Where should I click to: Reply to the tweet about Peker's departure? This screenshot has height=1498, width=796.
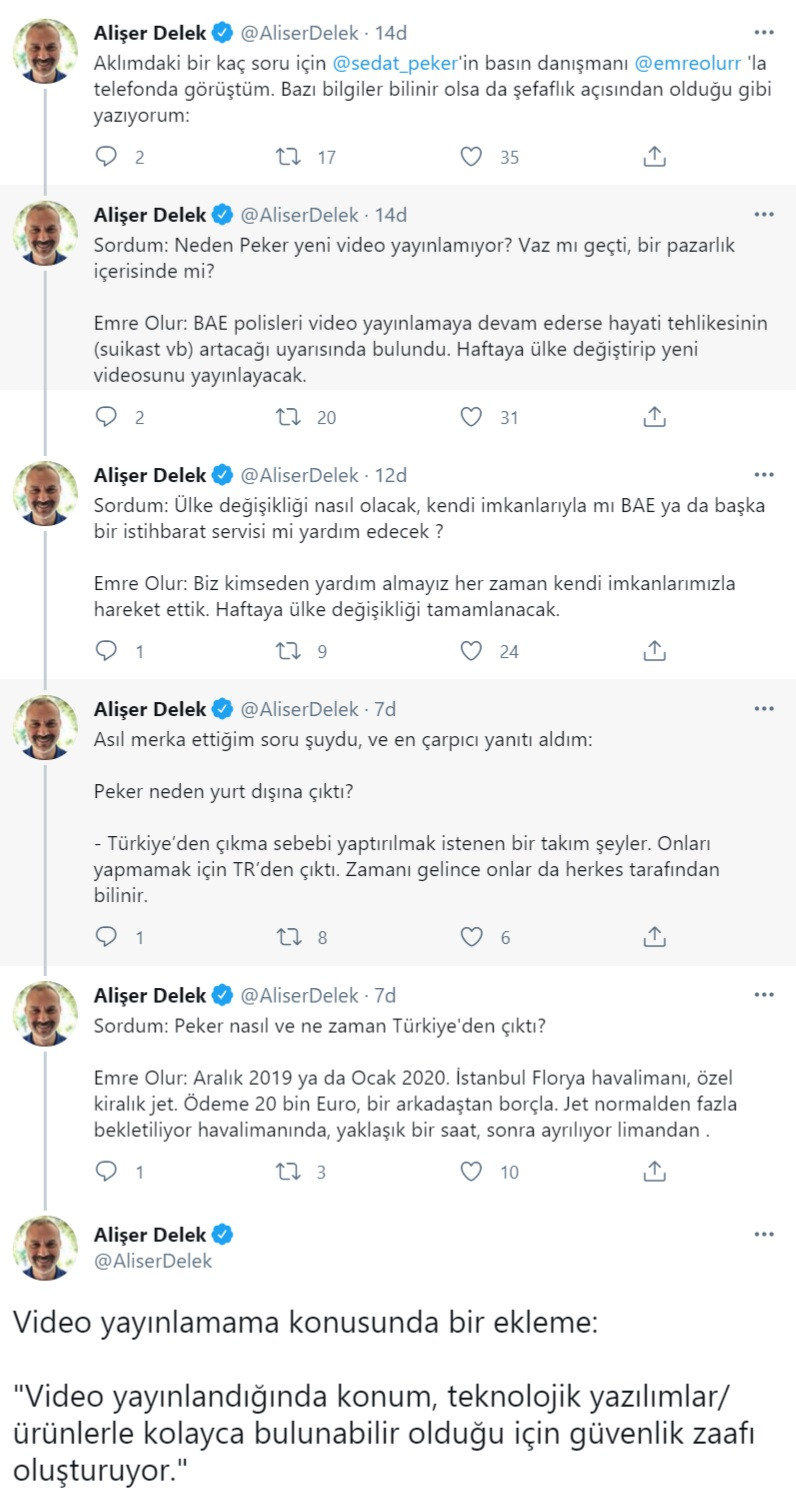[107, 937]
